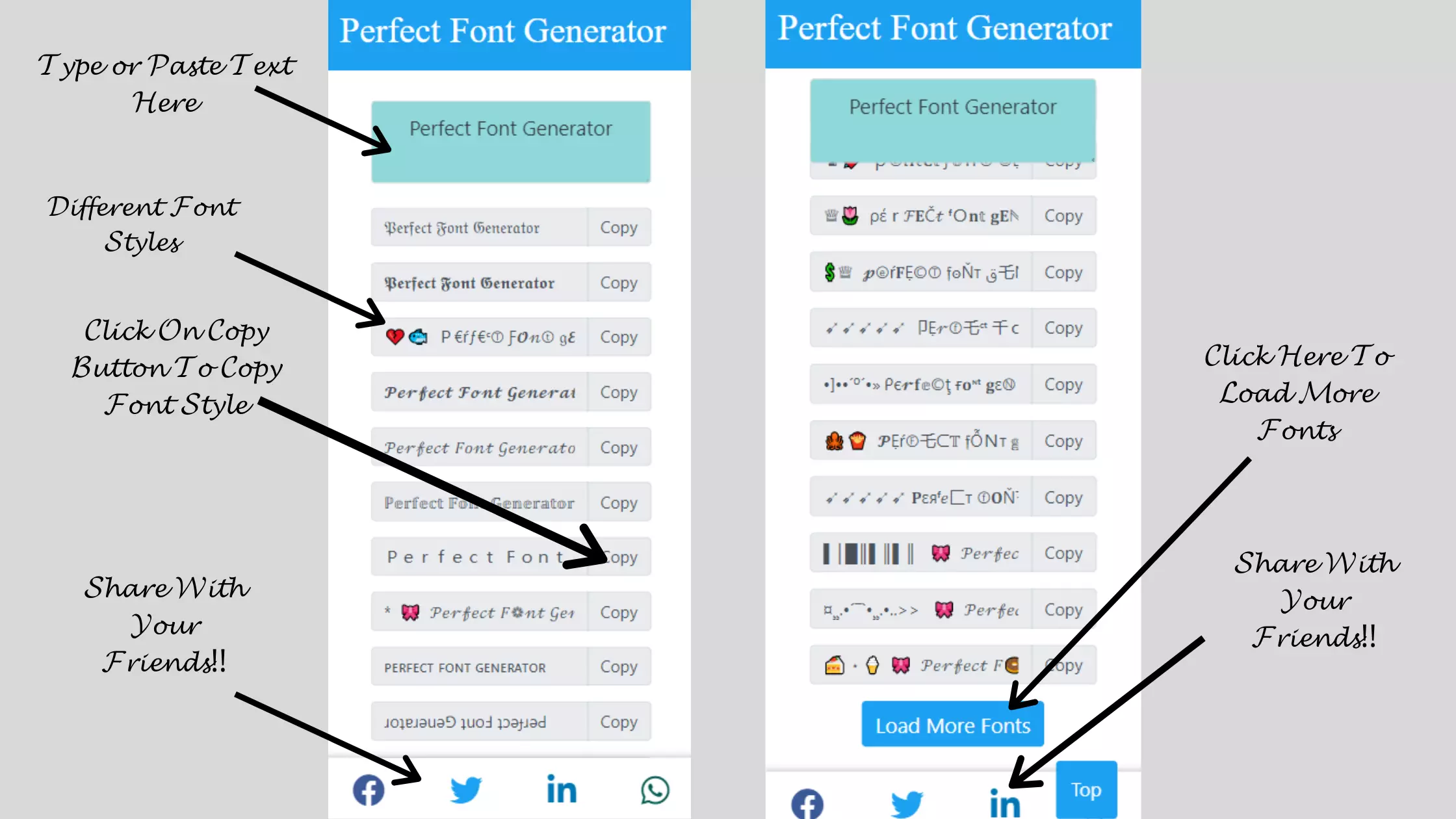Click Load More Fonts button

pos(952,725)
